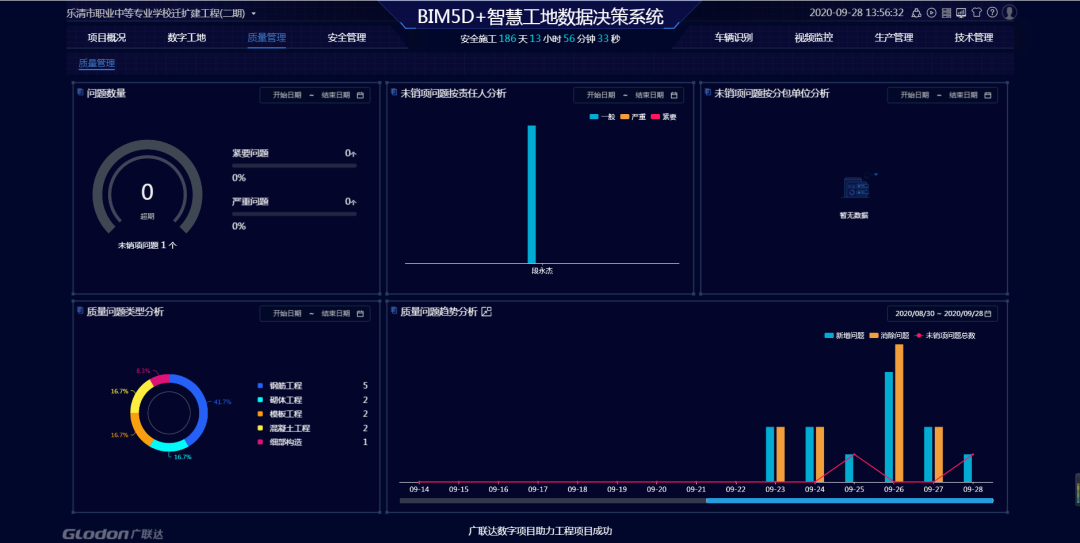Toggle the 未销项问题总数 legend line
Image resolution: width=1080 pixels, height=543 pixels.
pyautogui.click(x=945, y=336)
